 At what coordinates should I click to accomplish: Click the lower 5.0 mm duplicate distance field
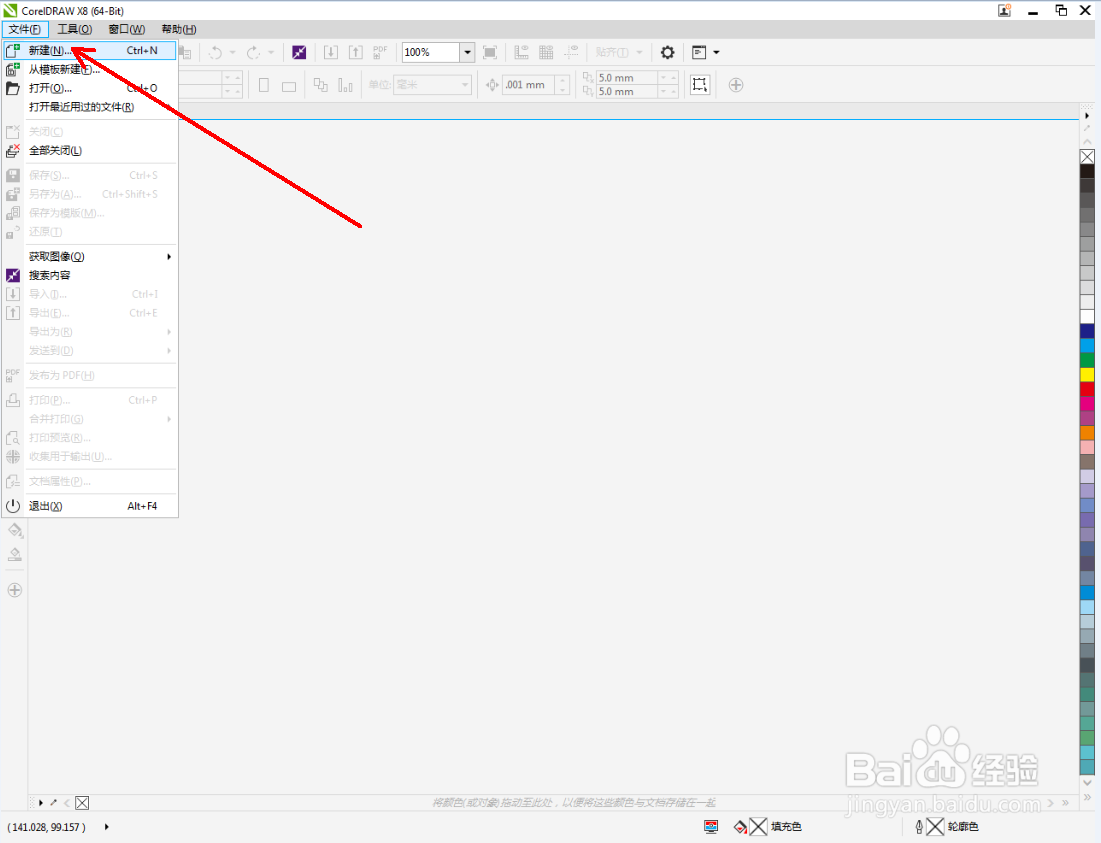[626, 92]
